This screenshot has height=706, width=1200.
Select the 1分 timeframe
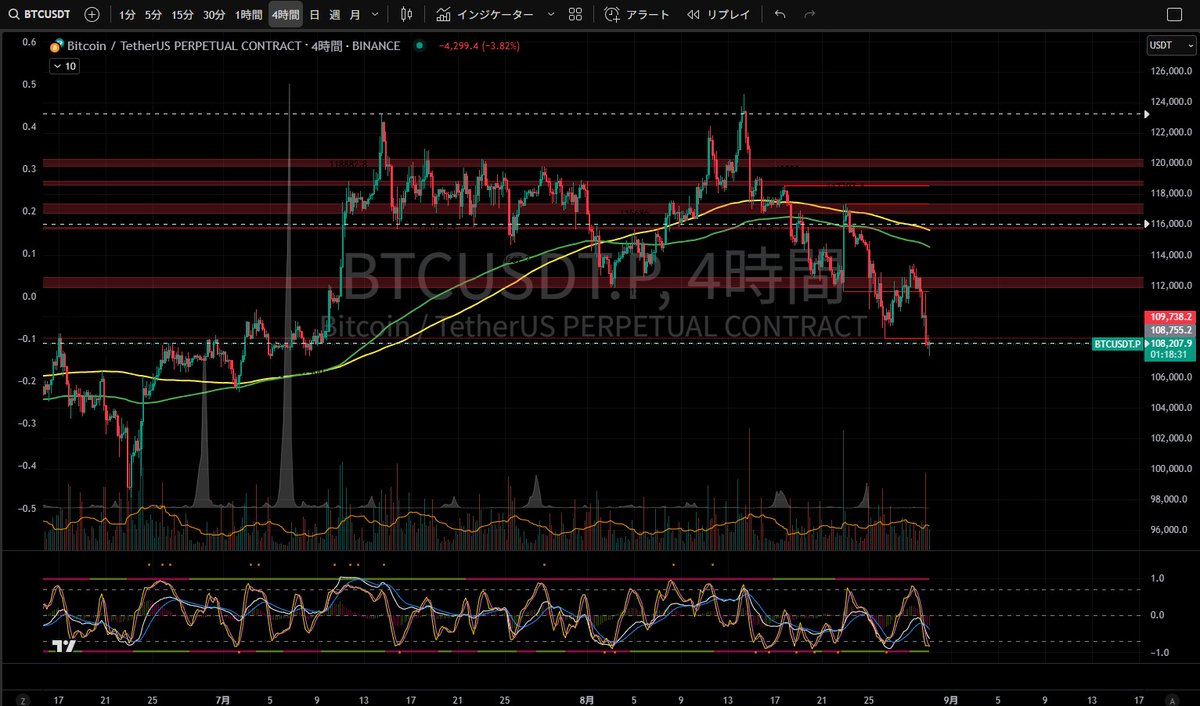tap(127, 15)
